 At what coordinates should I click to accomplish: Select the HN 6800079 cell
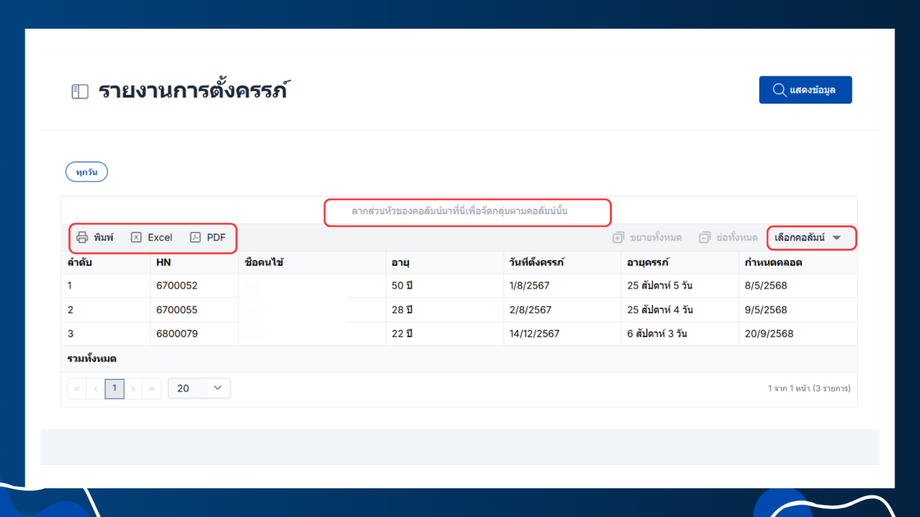194,334
